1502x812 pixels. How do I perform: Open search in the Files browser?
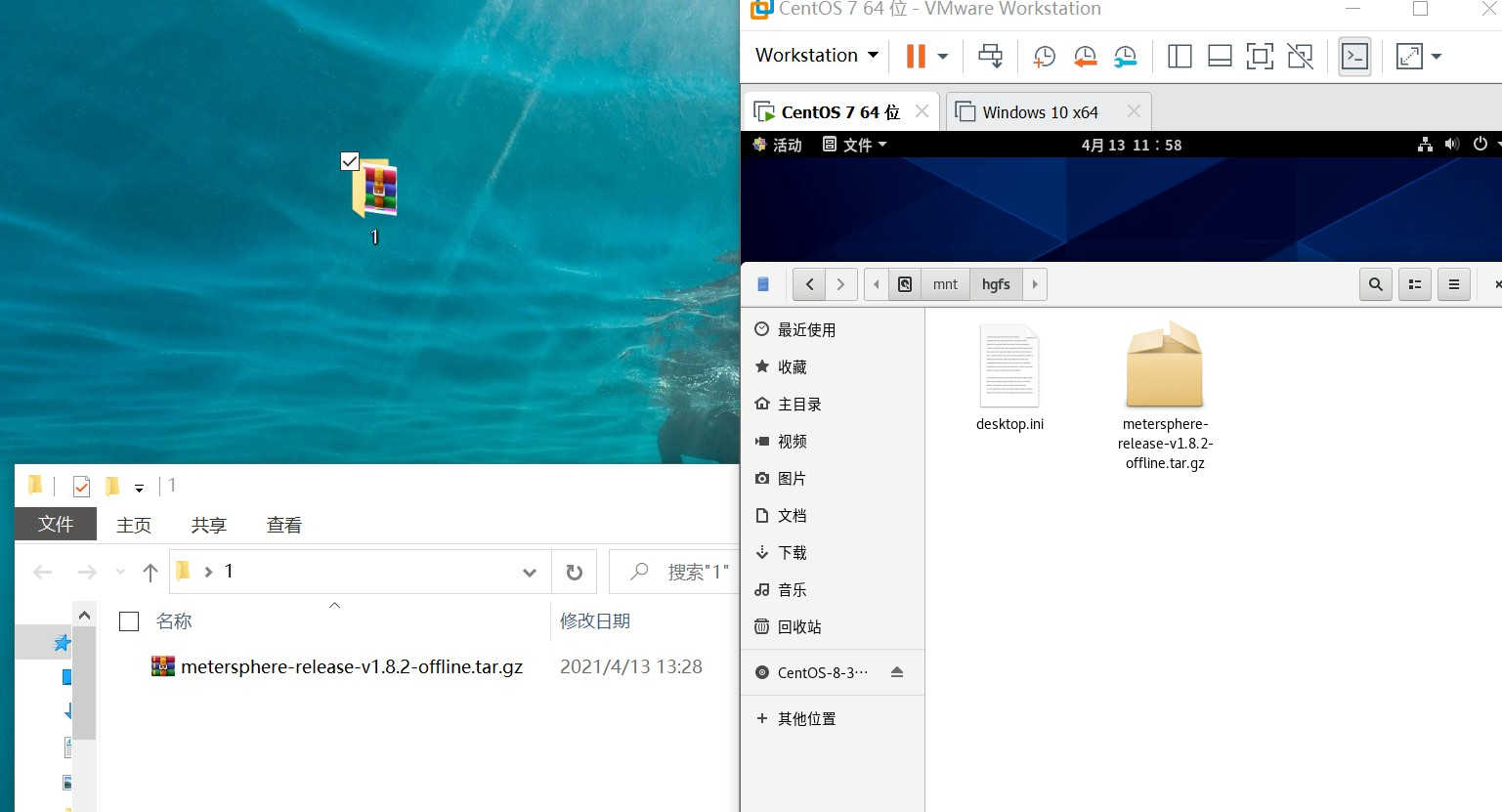point(1376,284)
